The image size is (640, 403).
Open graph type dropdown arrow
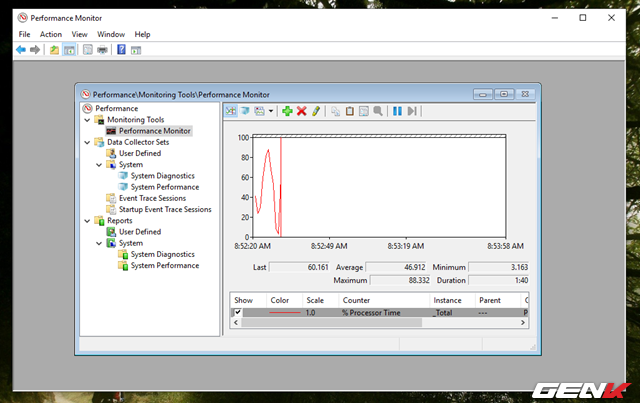pyautogui.click(x=271, y=111)
